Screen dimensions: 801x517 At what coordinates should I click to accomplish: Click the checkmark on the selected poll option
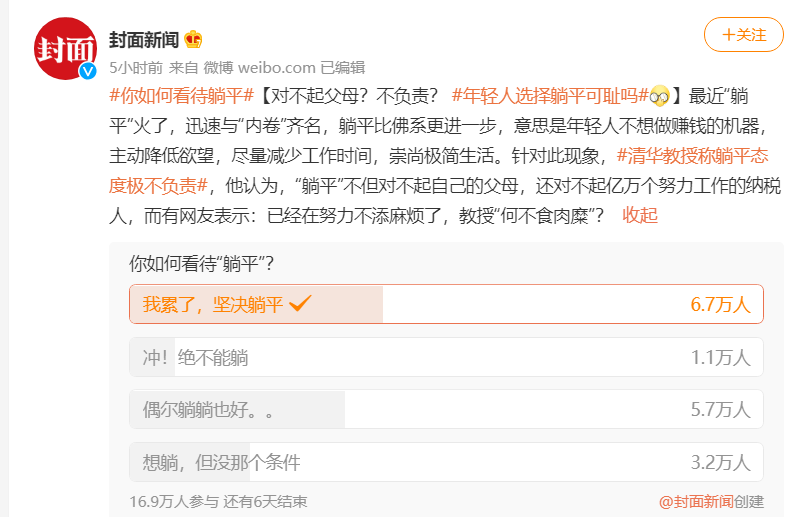coord(300,303)
